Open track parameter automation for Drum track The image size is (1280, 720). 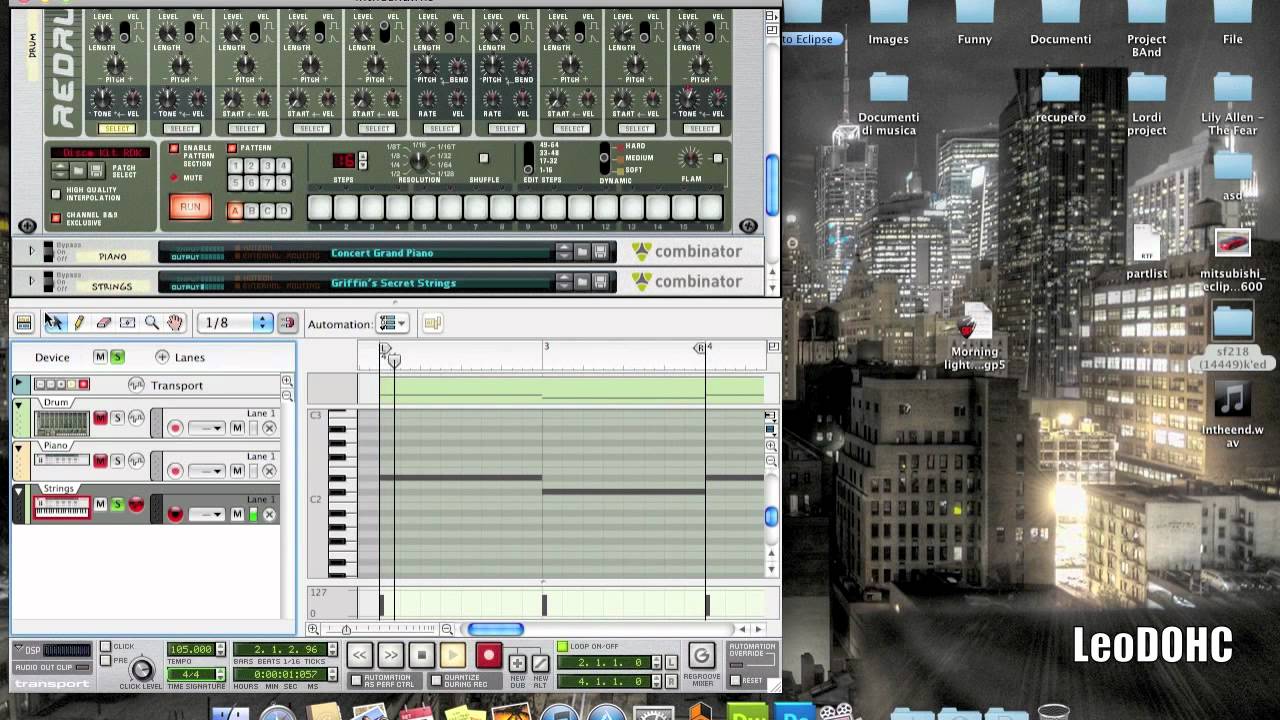pyautogui.click(x=136, y=418)
